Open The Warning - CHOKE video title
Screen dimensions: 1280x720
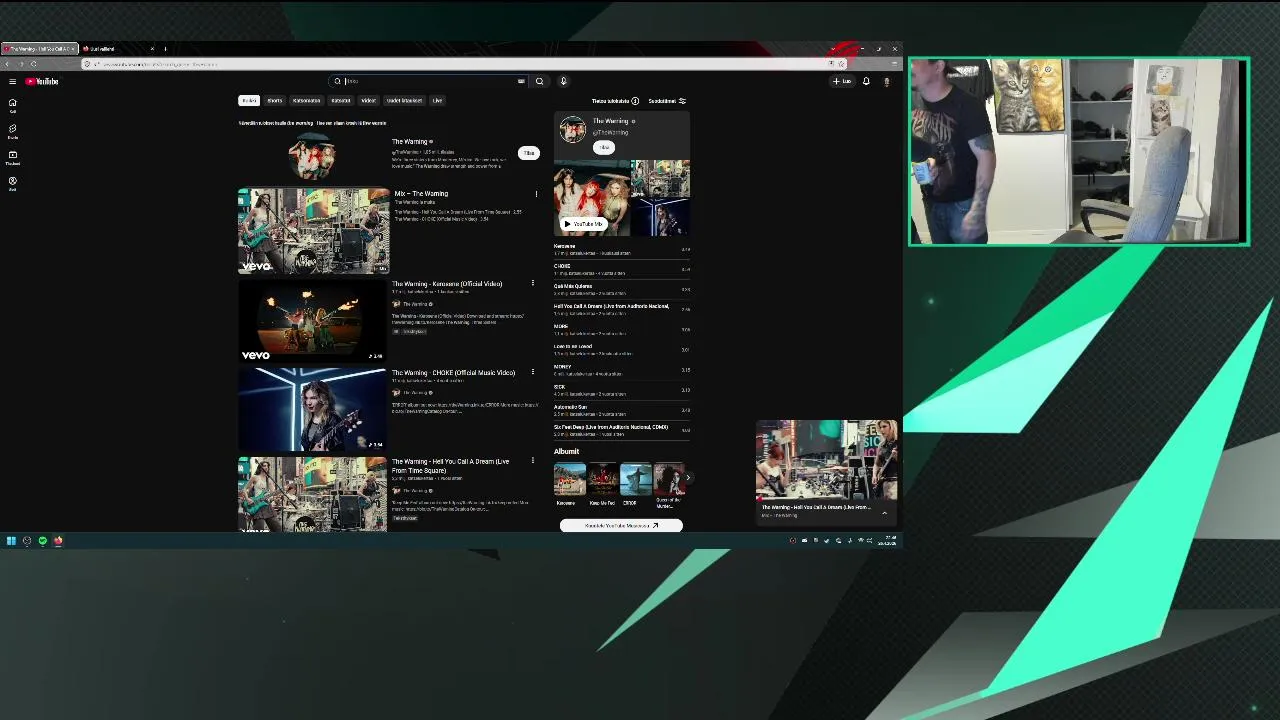pos(453,372)
